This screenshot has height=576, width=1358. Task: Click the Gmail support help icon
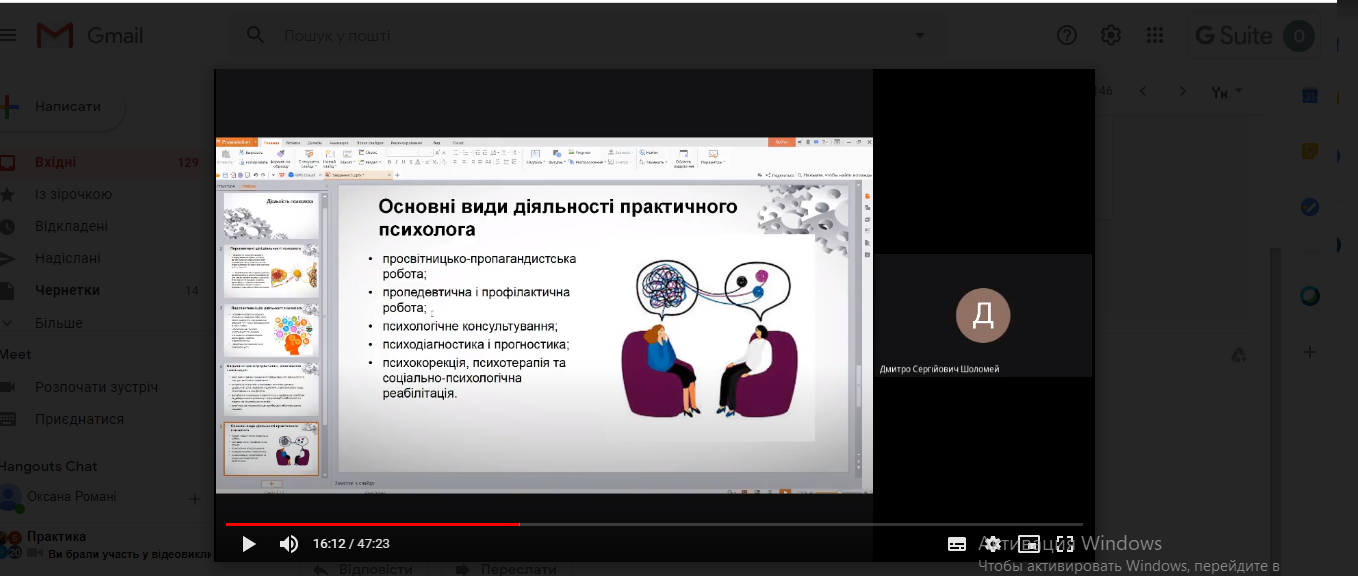[1067, 36]
